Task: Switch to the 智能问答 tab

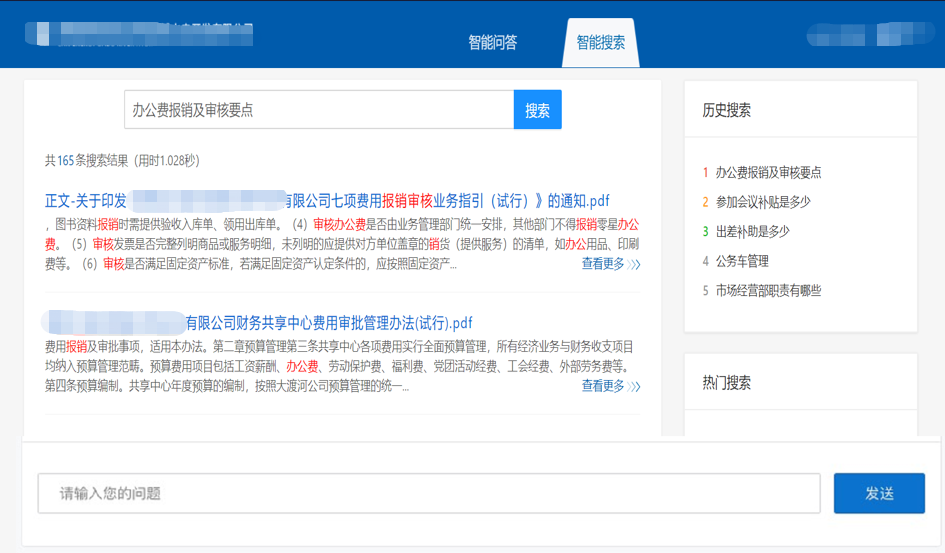Action: point(492,43)
